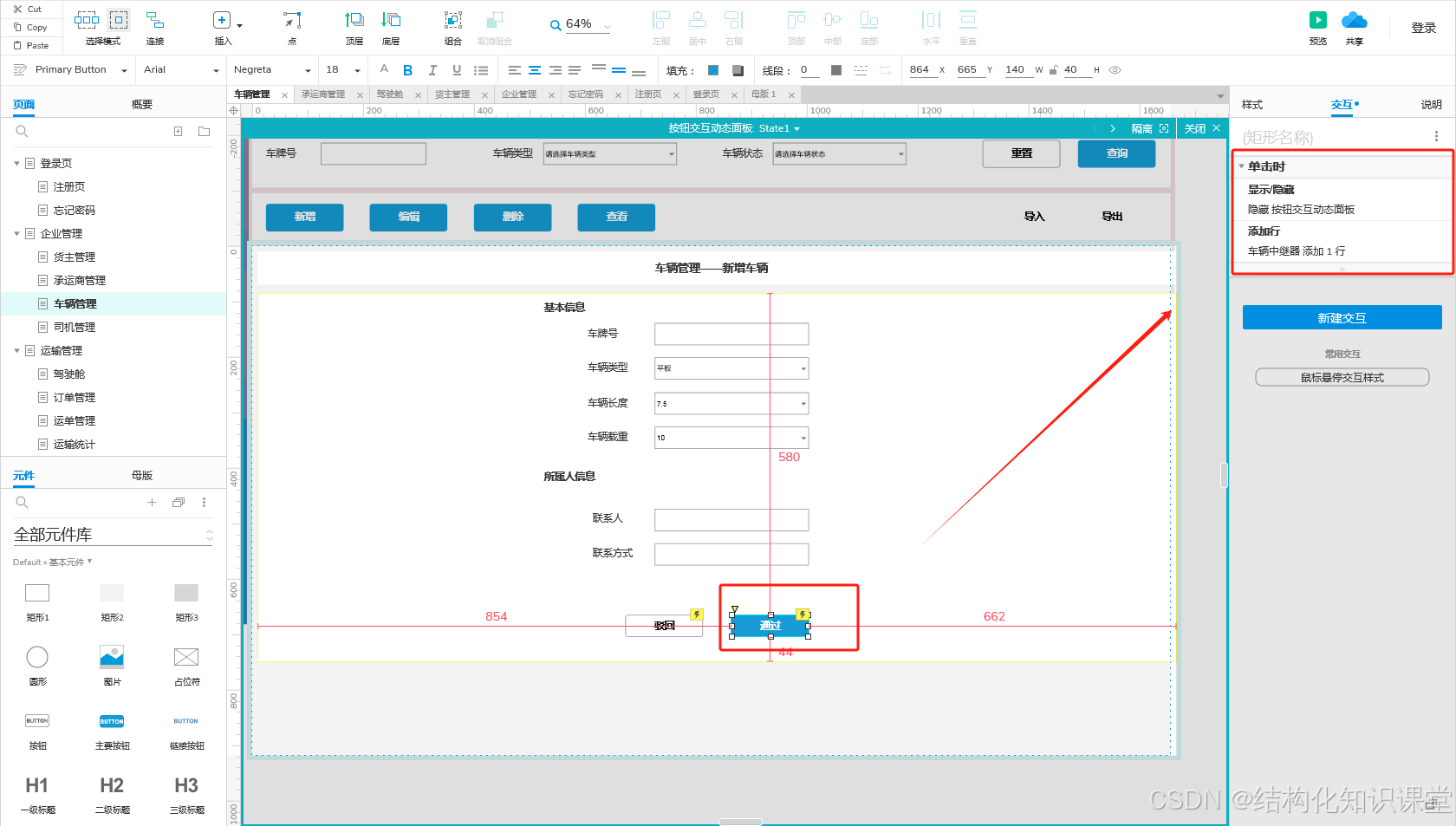Click the 查询 search button on canvas
The image size is (1456, 826).
pyautogui.click(x=1116, y=153)
